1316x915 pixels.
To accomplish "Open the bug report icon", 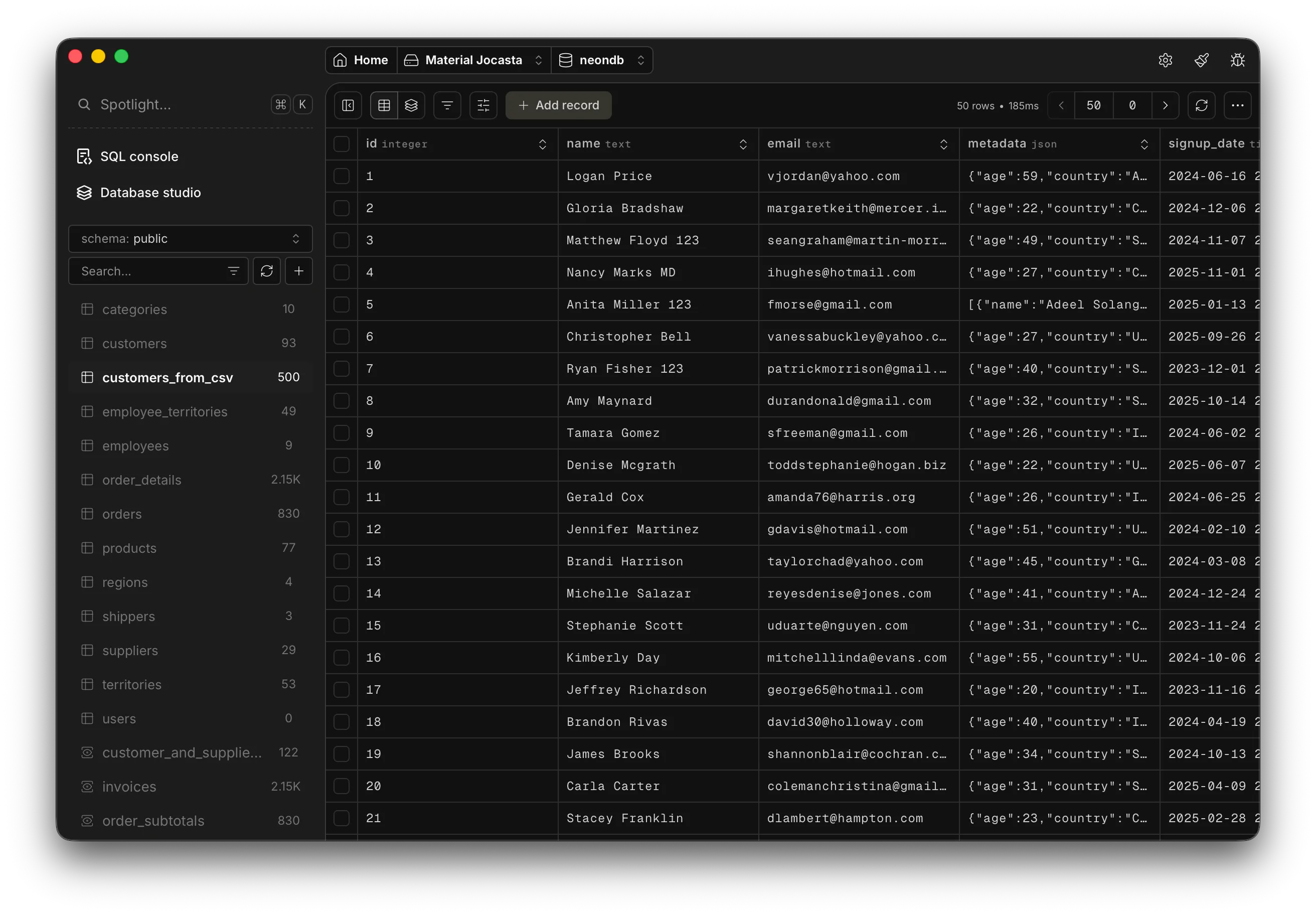I will click(1237, 60).
